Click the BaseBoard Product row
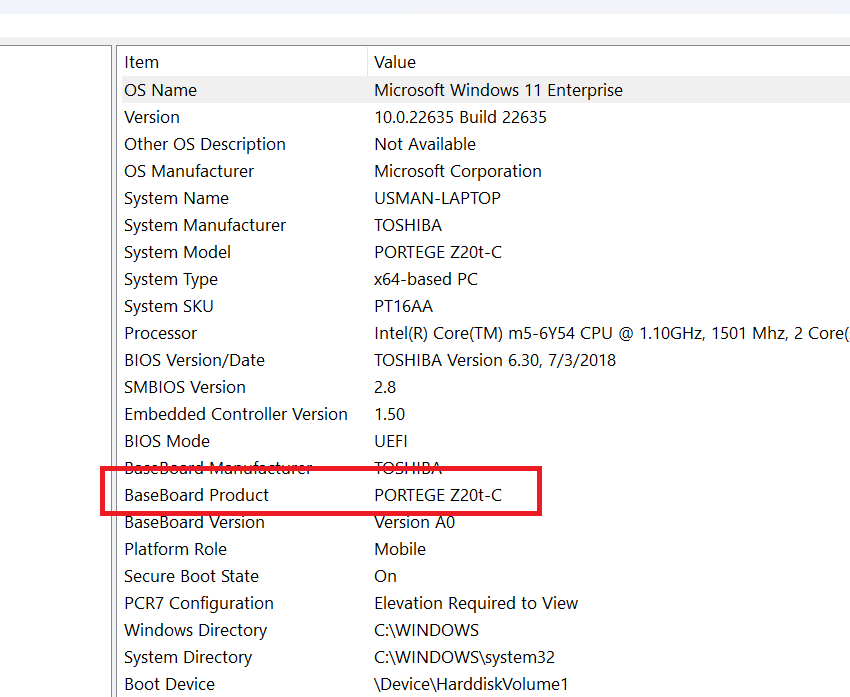The image size is (850, 697). click(196, 495)
